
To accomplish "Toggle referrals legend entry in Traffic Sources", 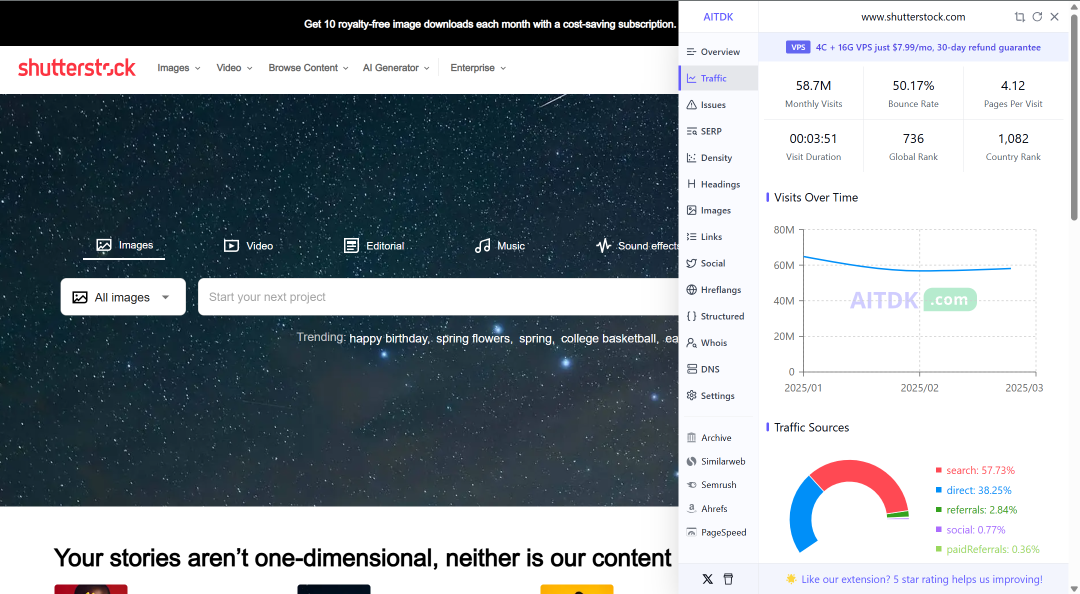I will [976, 510].
